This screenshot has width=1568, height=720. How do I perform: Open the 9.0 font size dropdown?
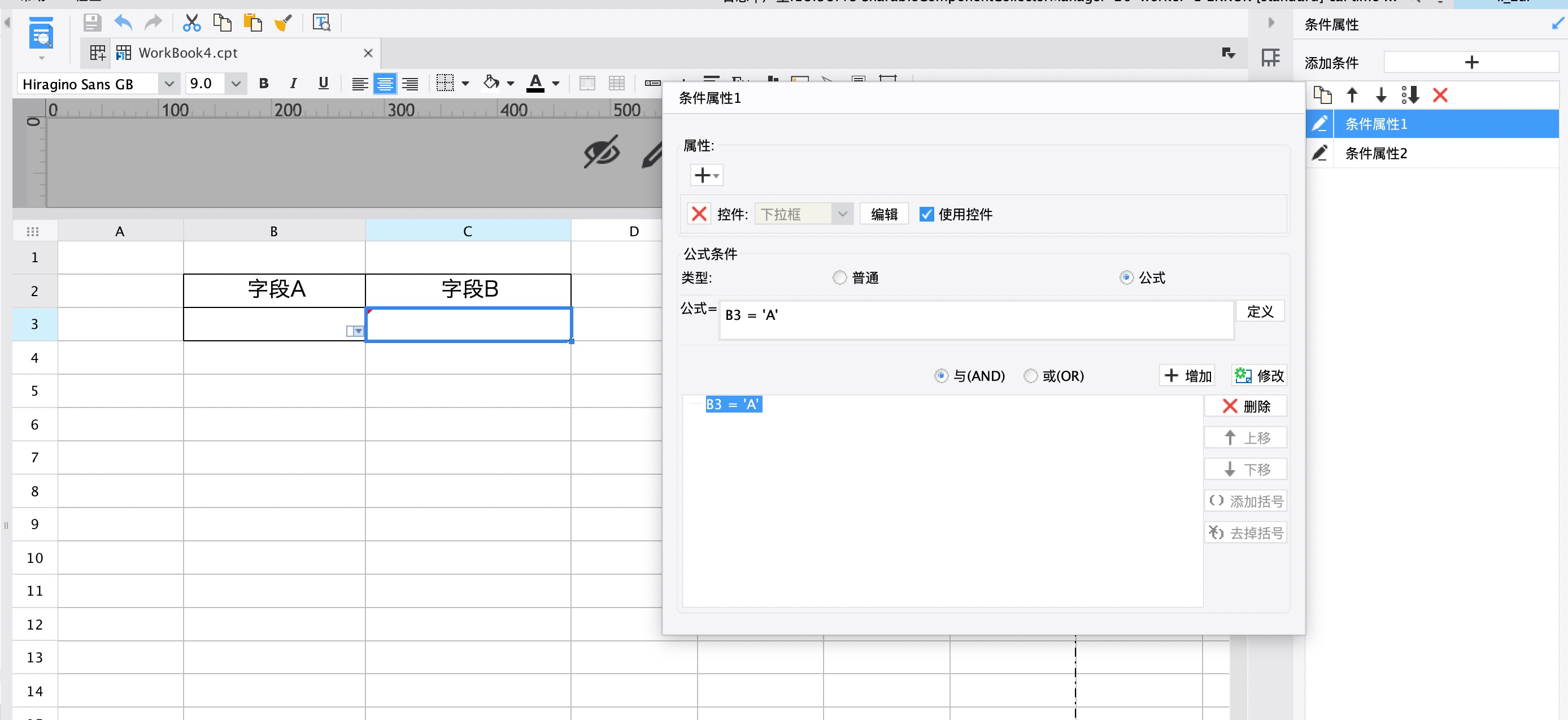[236, 84]
